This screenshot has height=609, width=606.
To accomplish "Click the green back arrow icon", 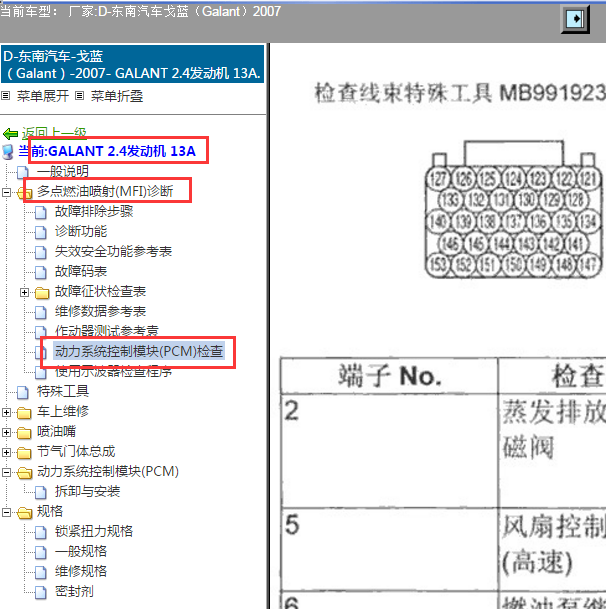I will point(10,134).
